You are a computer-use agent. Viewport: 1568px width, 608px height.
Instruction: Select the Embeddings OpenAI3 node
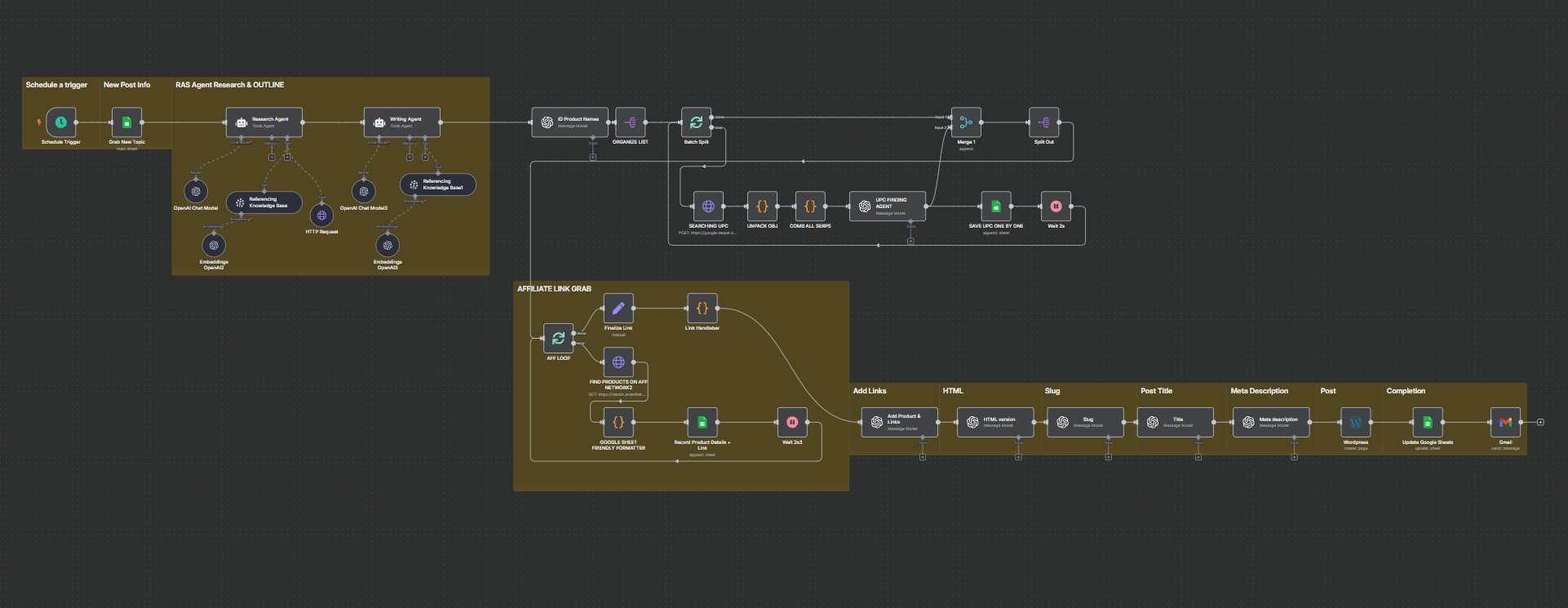click(x=388, y=245)
